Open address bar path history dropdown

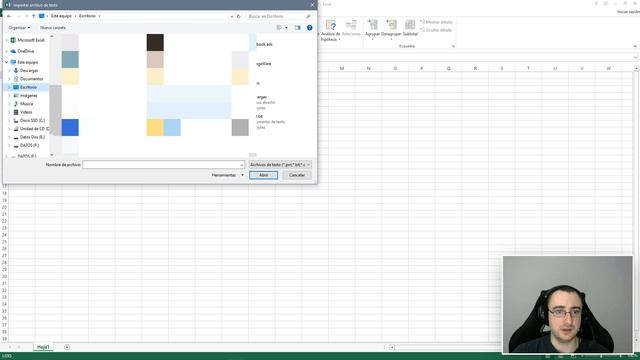click(x=231, y=16)
